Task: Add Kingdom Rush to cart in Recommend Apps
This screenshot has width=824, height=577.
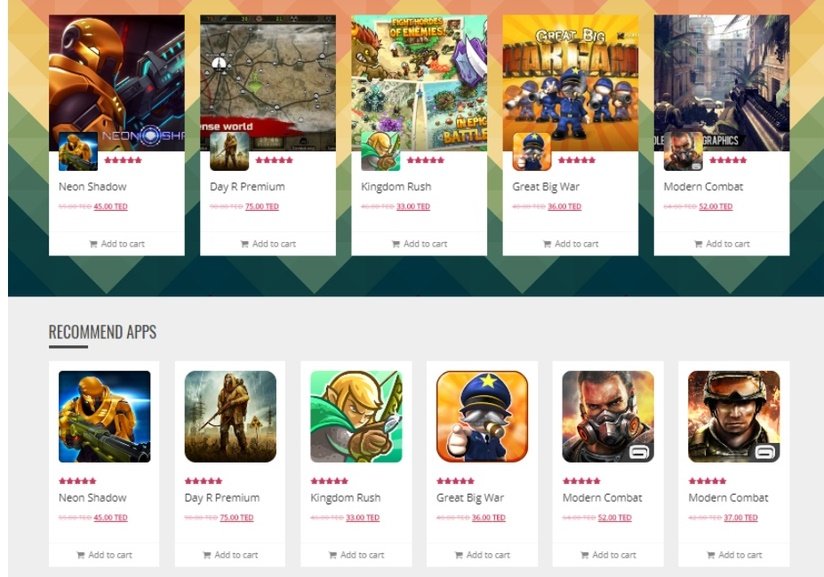Action: [356, 555]
